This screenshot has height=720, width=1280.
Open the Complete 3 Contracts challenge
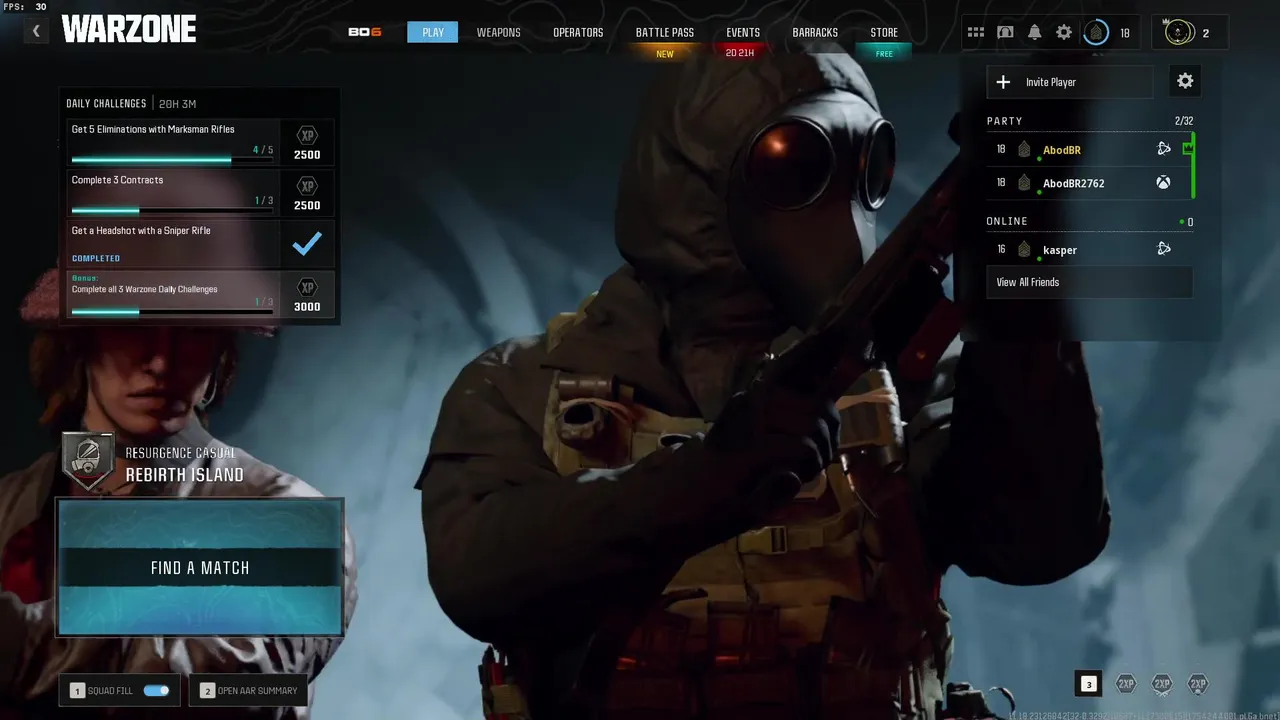(x=172, y=193)
